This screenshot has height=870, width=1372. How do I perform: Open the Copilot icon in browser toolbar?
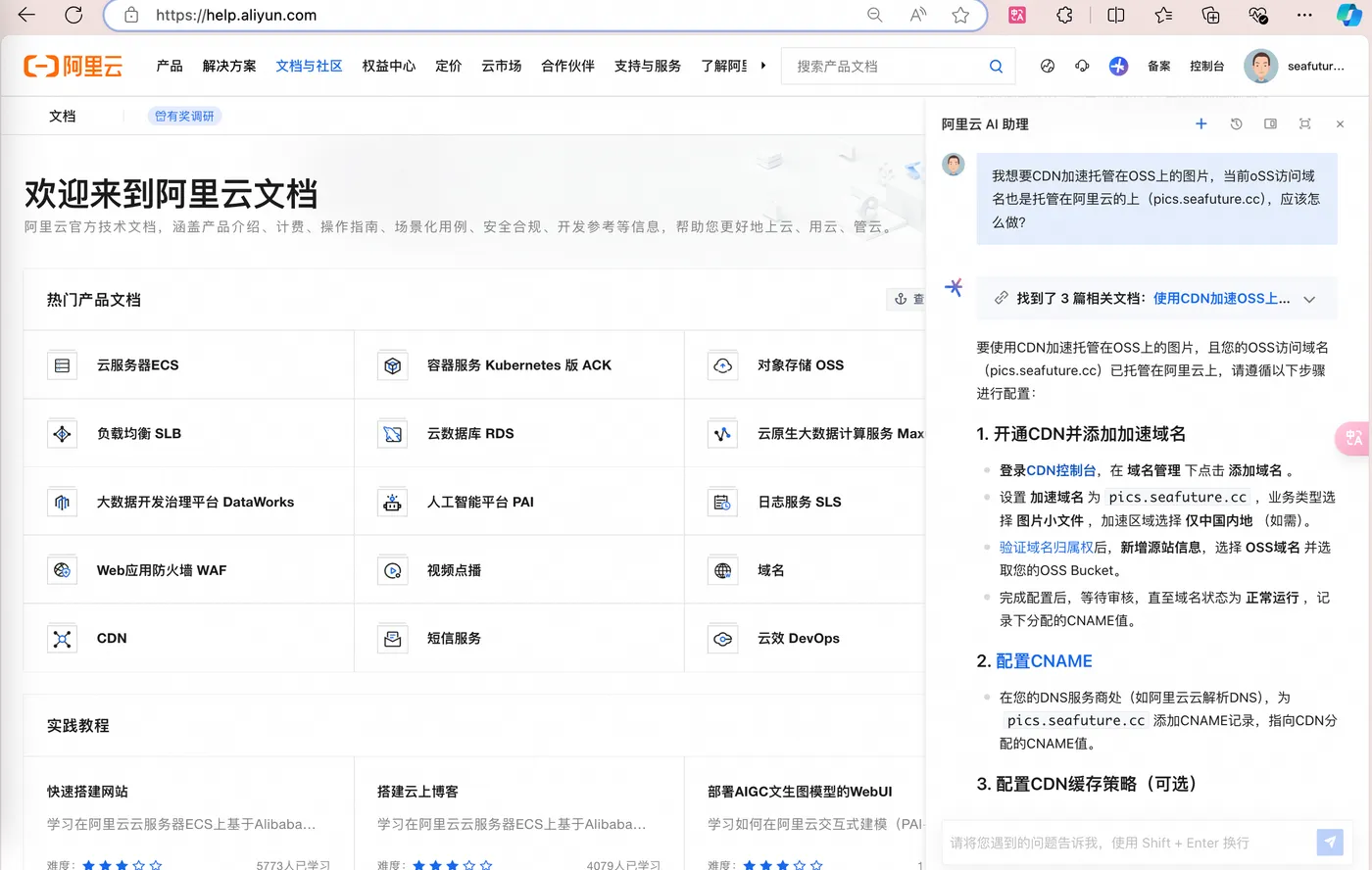pyautogui.click(x=1349, y=15)
